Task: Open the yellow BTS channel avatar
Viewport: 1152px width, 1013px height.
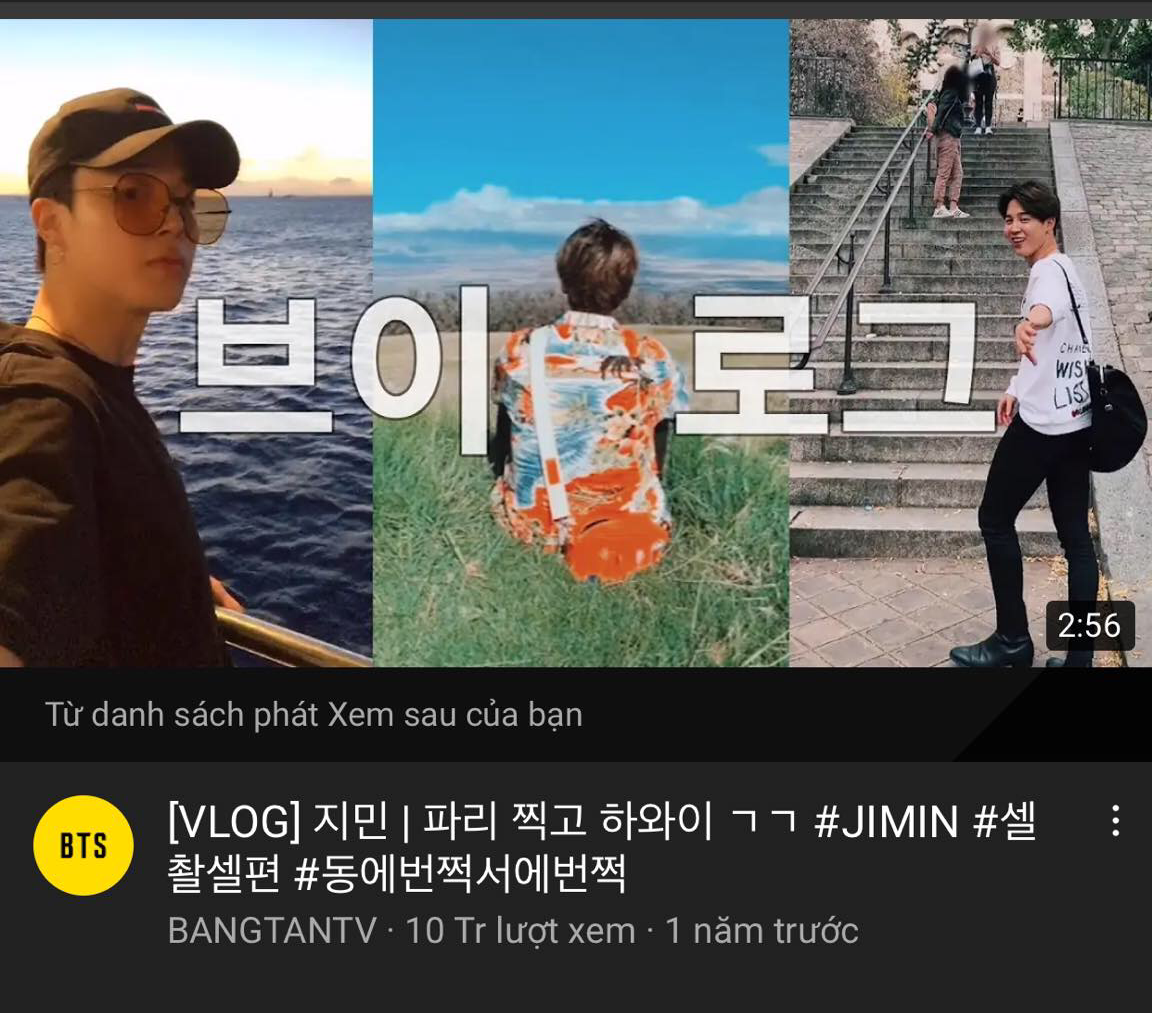Action: click(83, 845)
